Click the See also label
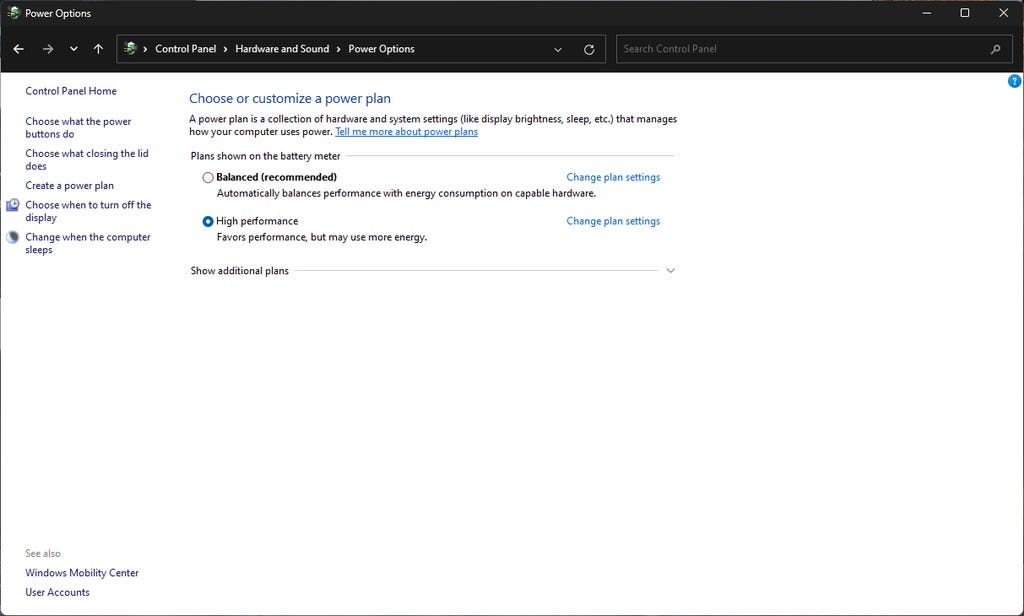 coord(43,553)
